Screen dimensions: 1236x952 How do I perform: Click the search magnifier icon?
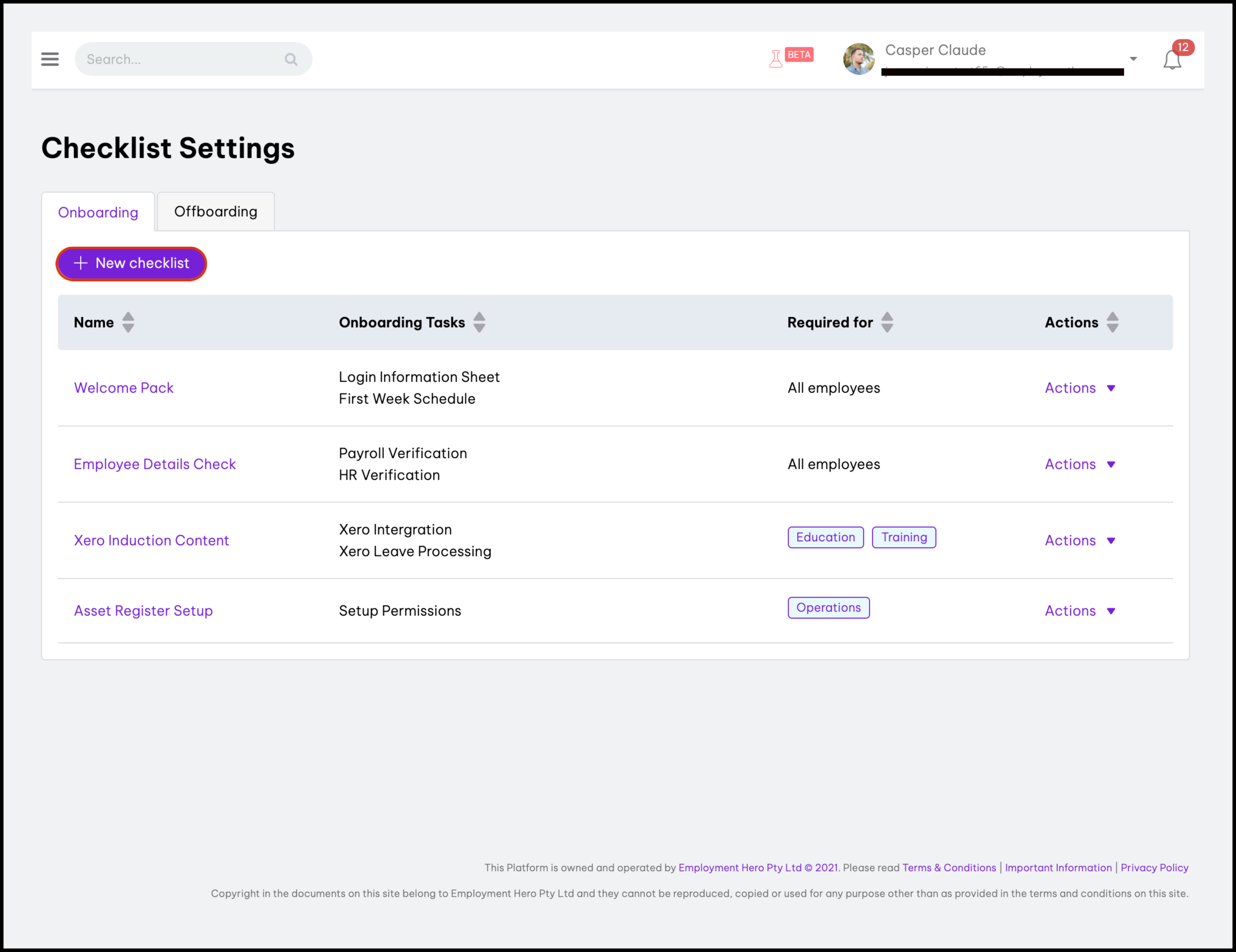pos(291,59)
